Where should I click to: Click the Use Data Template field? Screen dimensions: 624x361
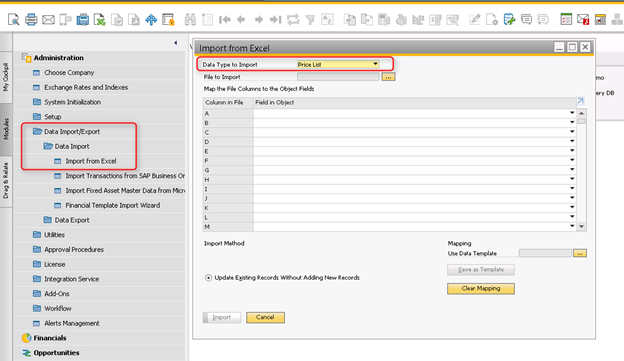[x=545, y=253]
